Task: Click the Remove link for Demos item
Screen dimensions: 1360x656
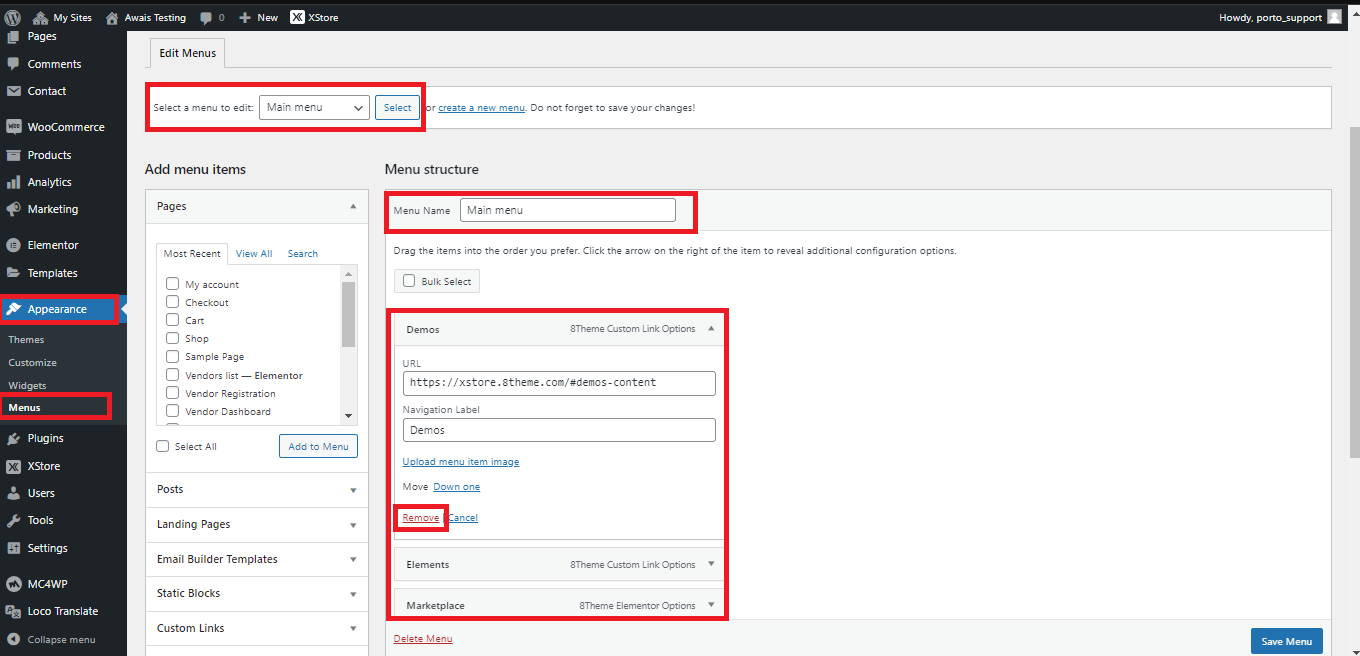Action: point(421,518)
